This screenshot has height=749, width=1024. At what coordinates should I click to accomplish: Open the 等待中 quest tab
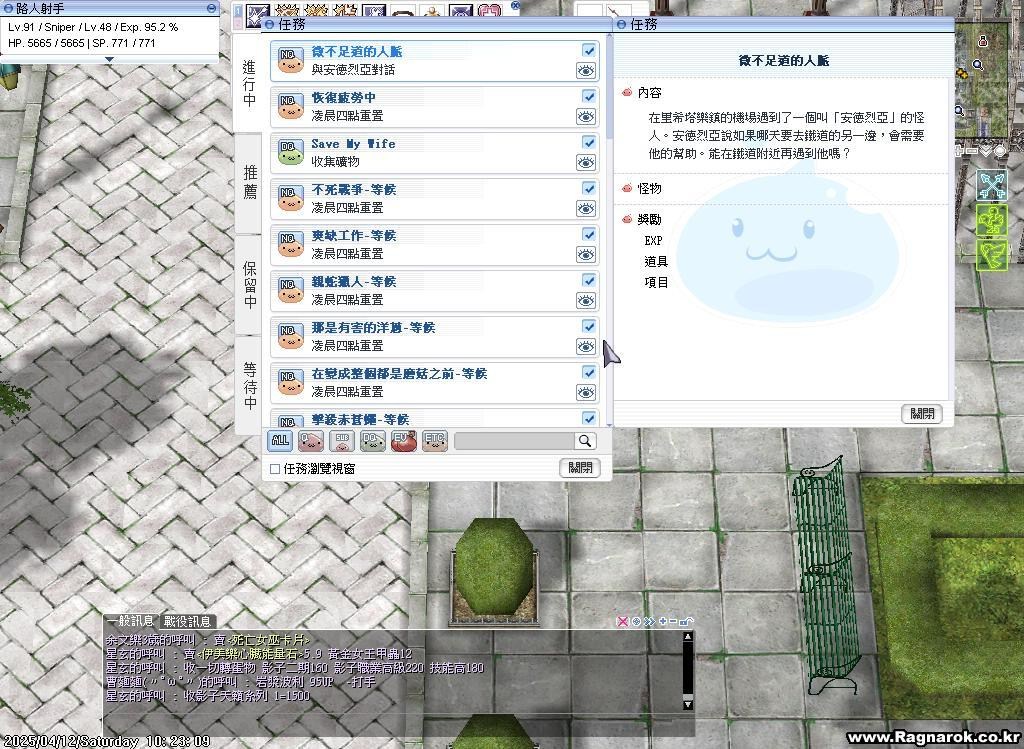pos(249,385)
